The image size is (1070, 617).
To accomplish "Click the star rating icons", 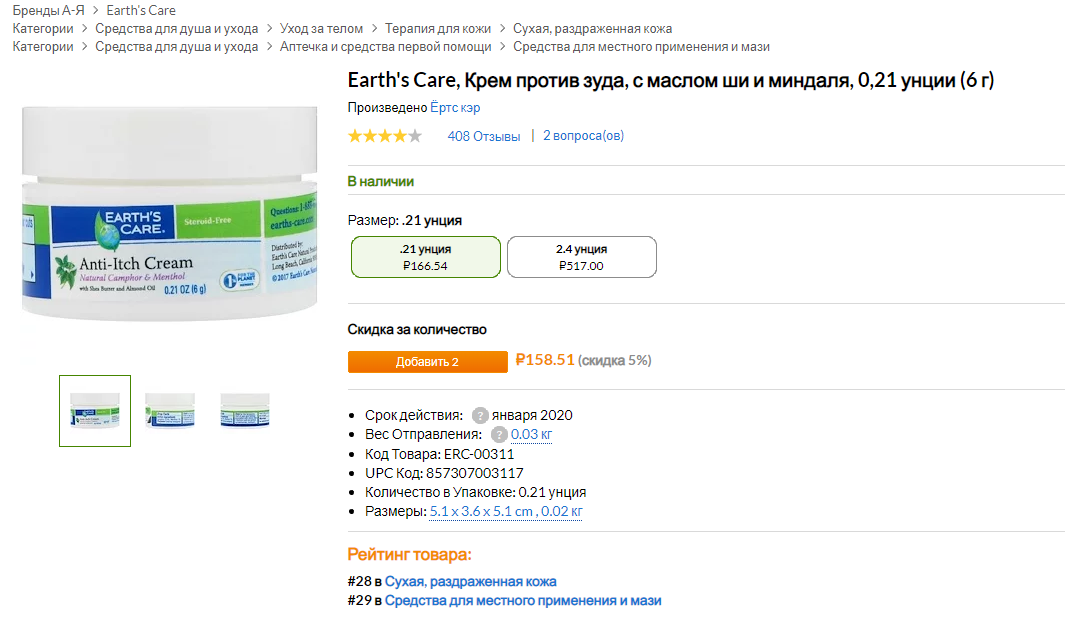I will tap(384, 136).
